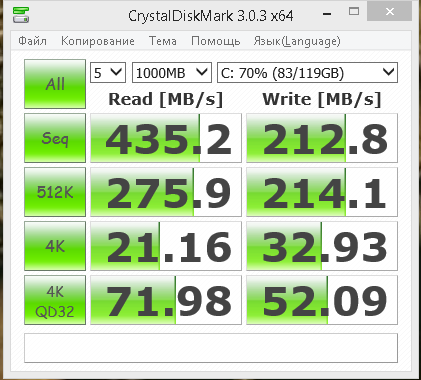Start the Seq benchmark test
This screenshot has width=421, height=380.
pyautogui.click(x=55, y=138)
